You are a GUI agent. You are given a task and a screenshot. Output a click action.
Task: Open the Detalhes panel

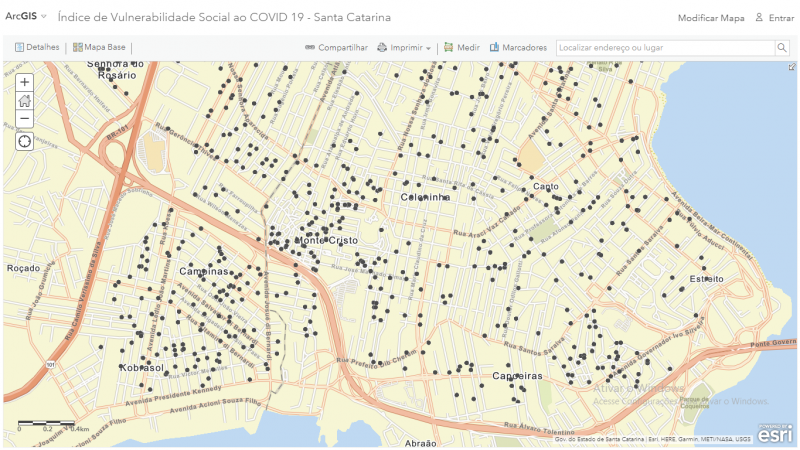pyautogui.click(x=37, y=47)
